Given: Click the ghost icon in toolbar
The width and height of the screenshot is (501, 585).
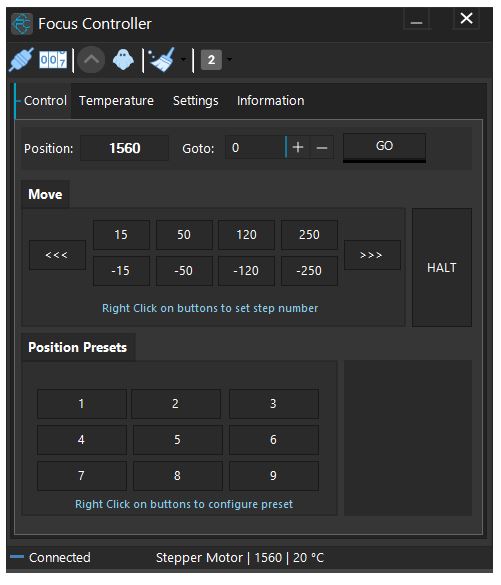Looking at the screenshot, I should coord(123,60).
